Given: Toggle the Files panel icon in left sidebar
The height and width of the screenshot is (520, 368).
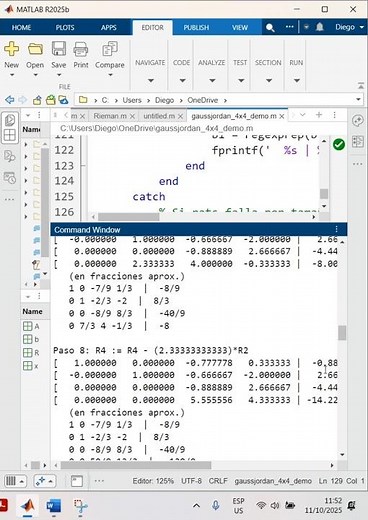Looking at the screenshot, I should (x=9, y=119).
